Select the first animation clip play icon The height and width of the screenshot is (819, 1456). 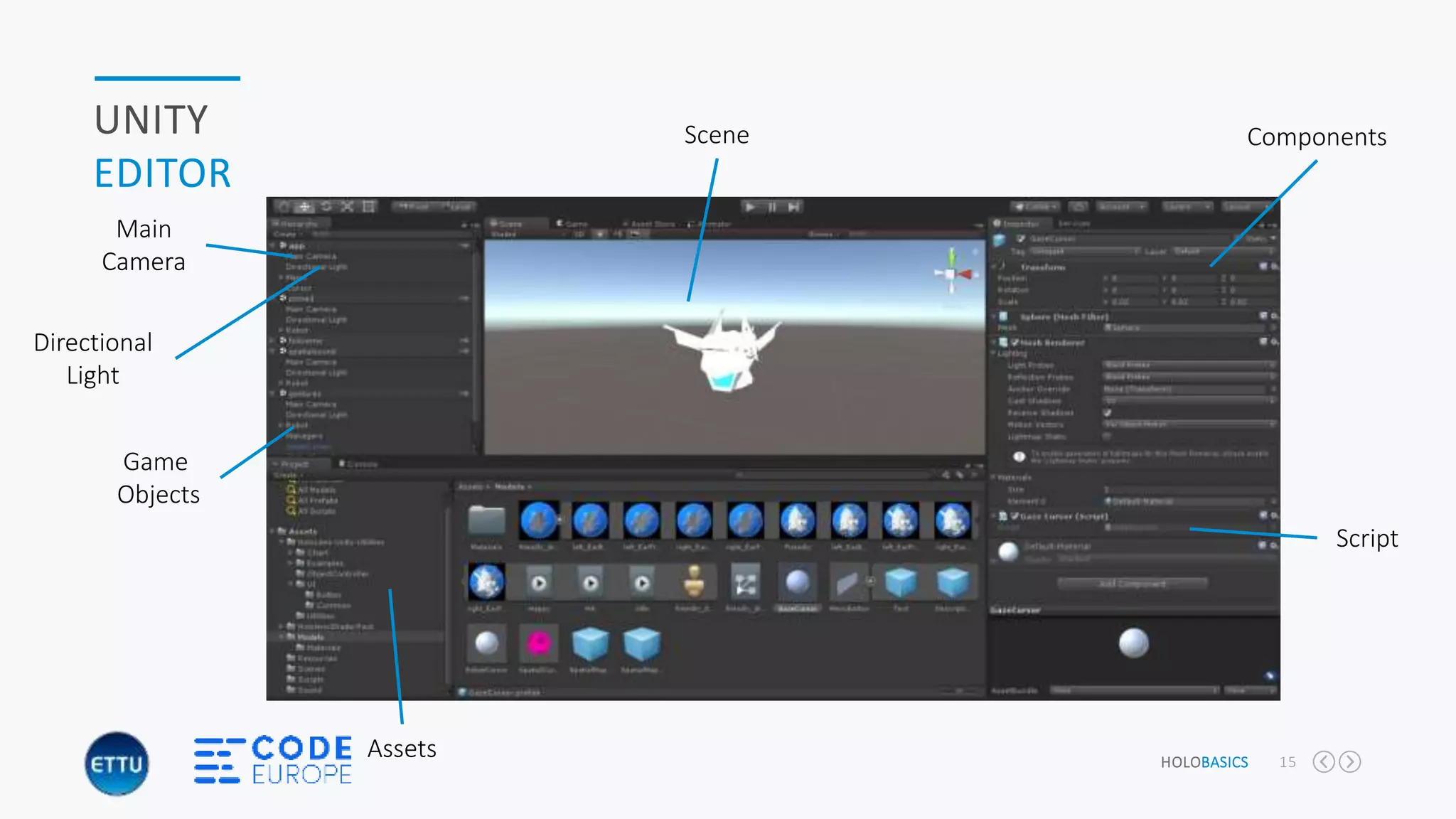[x=539, y=582]
